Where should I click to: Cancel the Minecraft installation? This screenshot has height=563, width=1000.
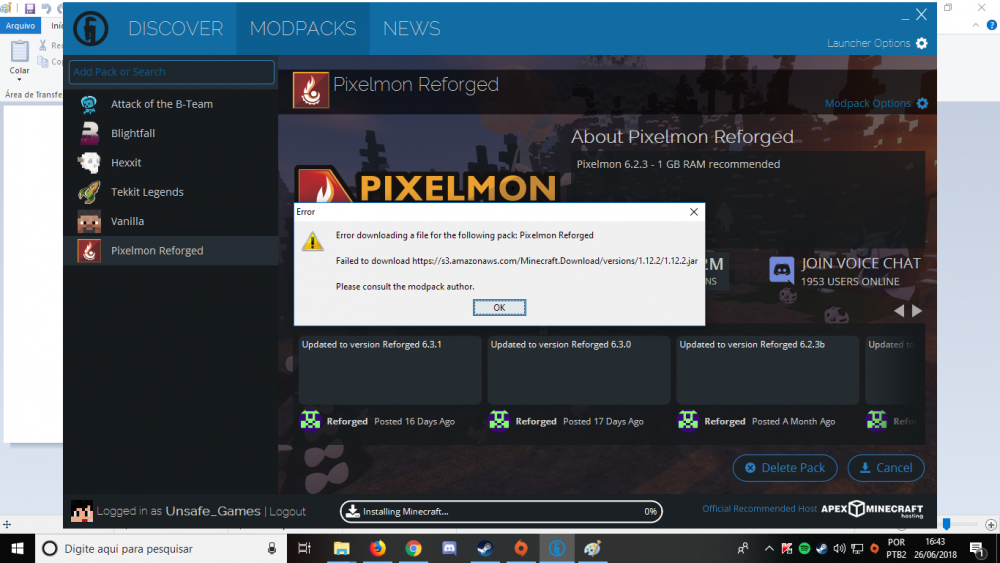coord(886,468)
